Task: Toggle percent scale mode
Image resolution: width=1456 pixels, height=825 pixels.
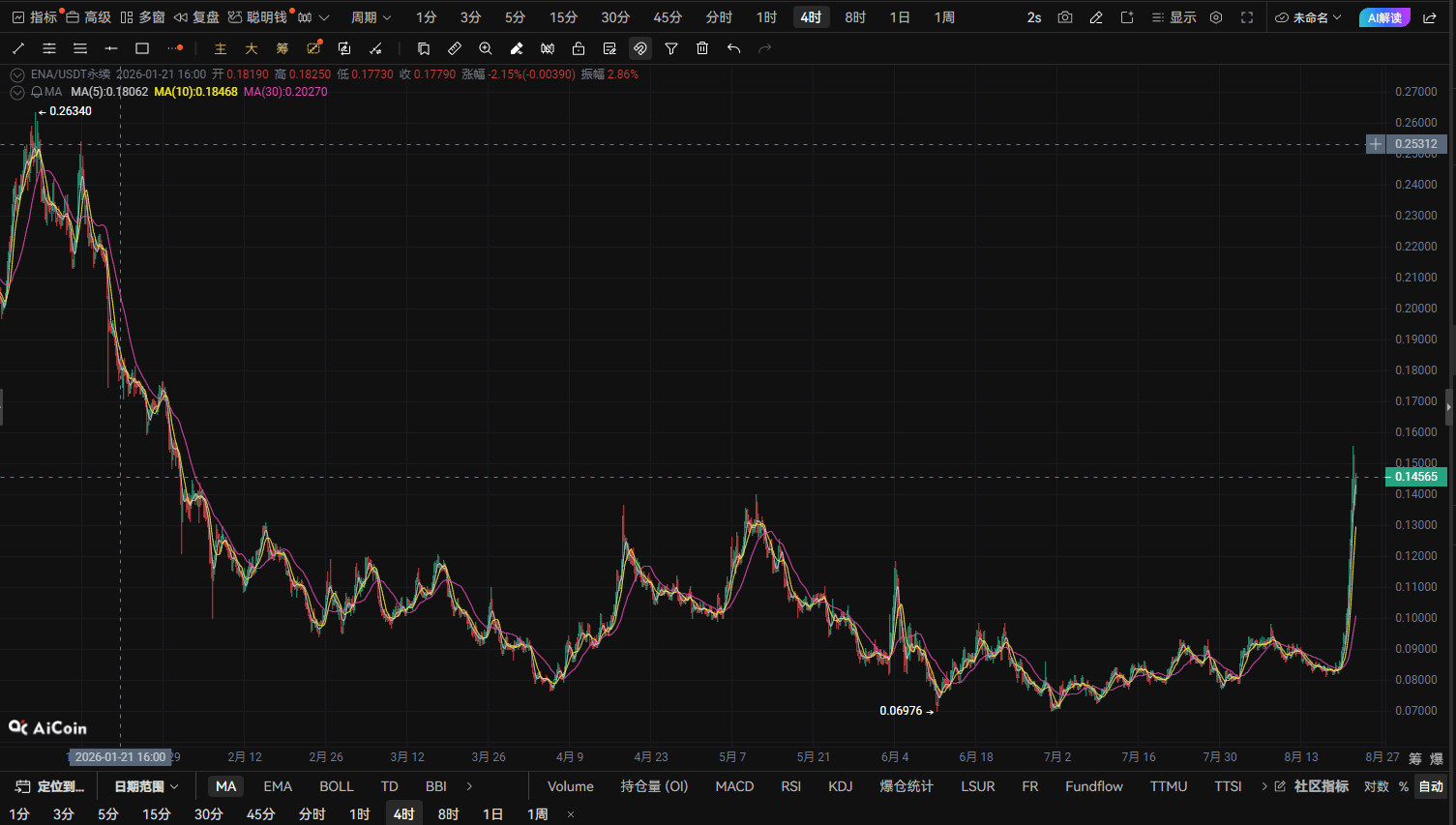Action: click(1404, 786)
